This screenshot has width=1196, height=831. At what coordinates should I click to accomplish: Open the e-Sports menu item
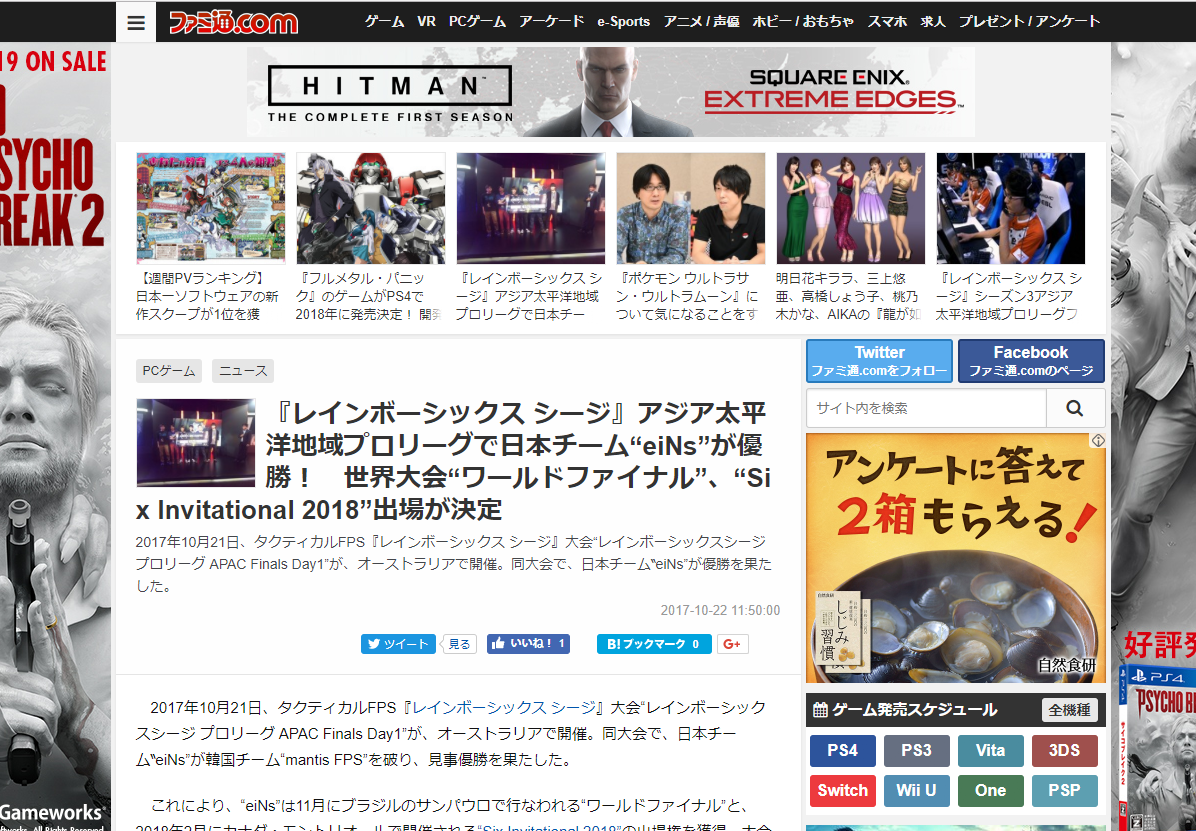point(623,21)
